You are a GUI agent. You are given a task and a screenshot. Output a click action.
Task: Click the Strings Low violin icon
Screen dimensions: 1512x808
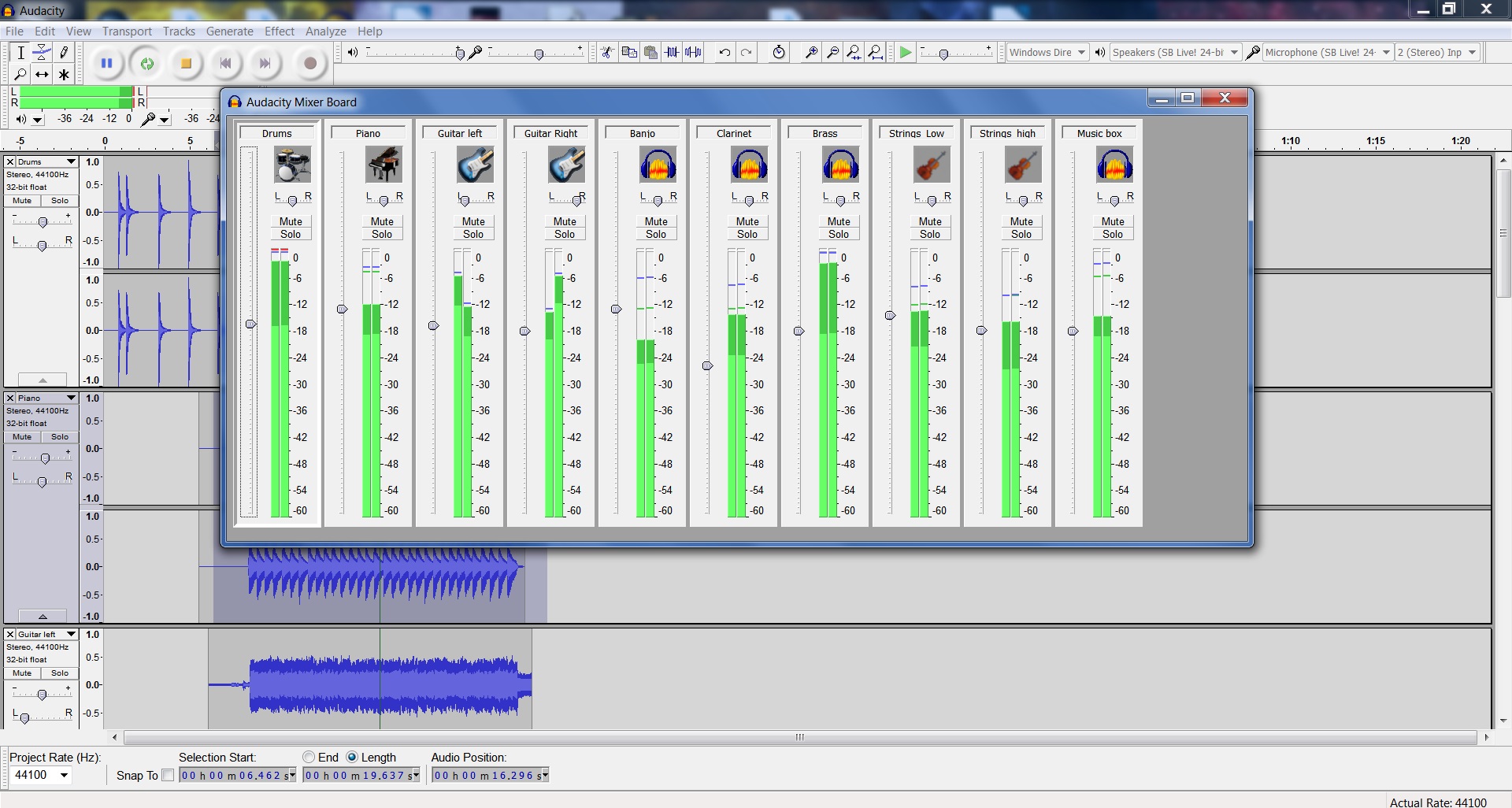(x=932, y=165)
